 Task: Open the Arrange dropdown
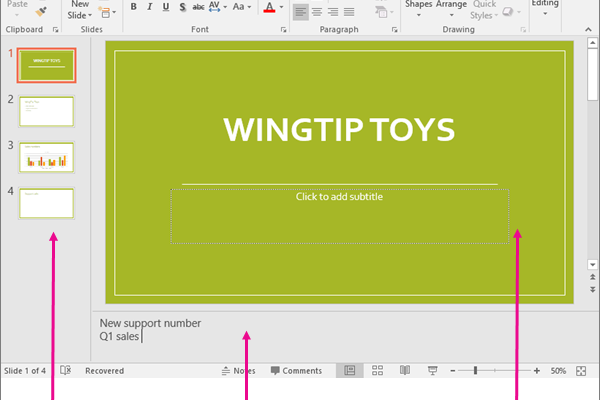pos(451,9)
